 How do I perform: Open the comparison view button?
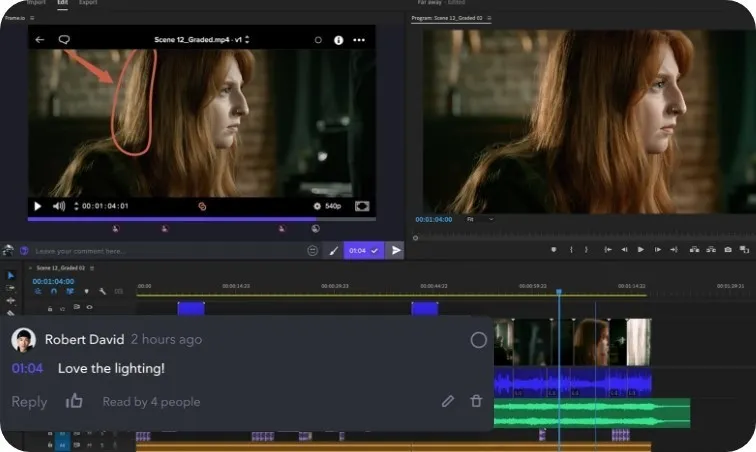click(x=744, y=249)
